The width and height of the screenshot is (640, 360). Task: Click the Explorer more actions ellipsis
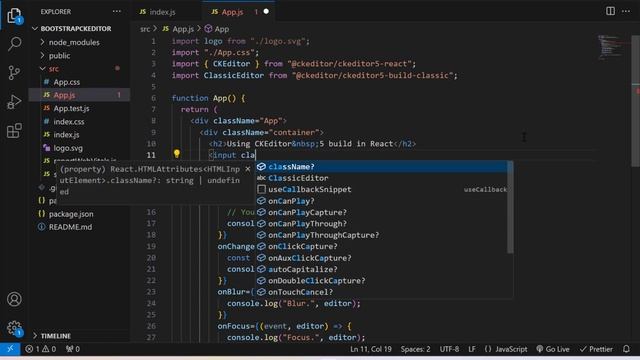point(117,11)
